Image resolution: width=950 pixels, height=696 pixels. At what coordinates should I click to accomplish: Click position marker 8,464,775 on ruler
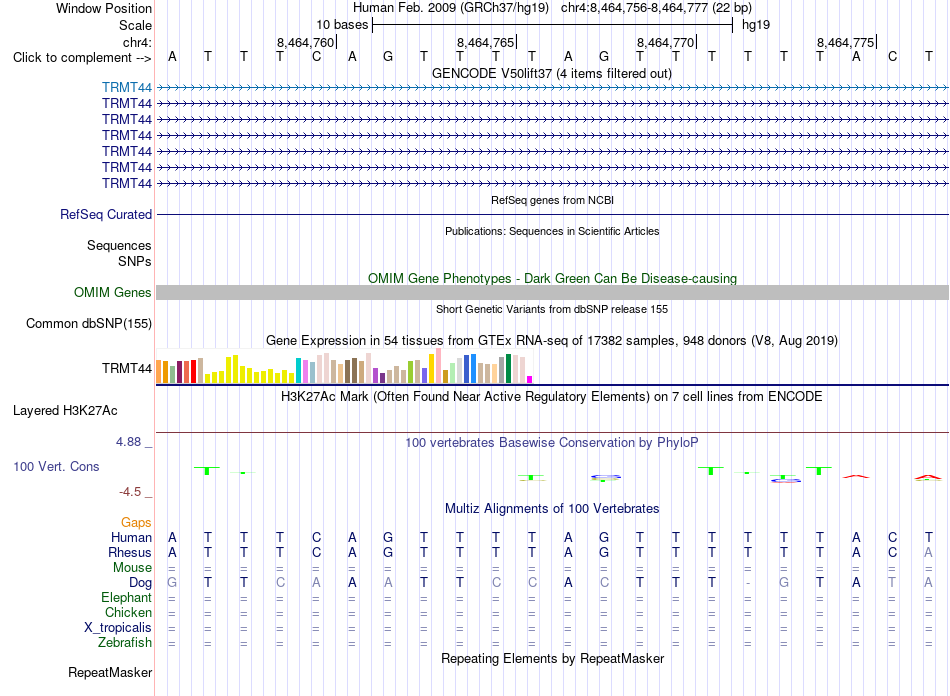846,42
